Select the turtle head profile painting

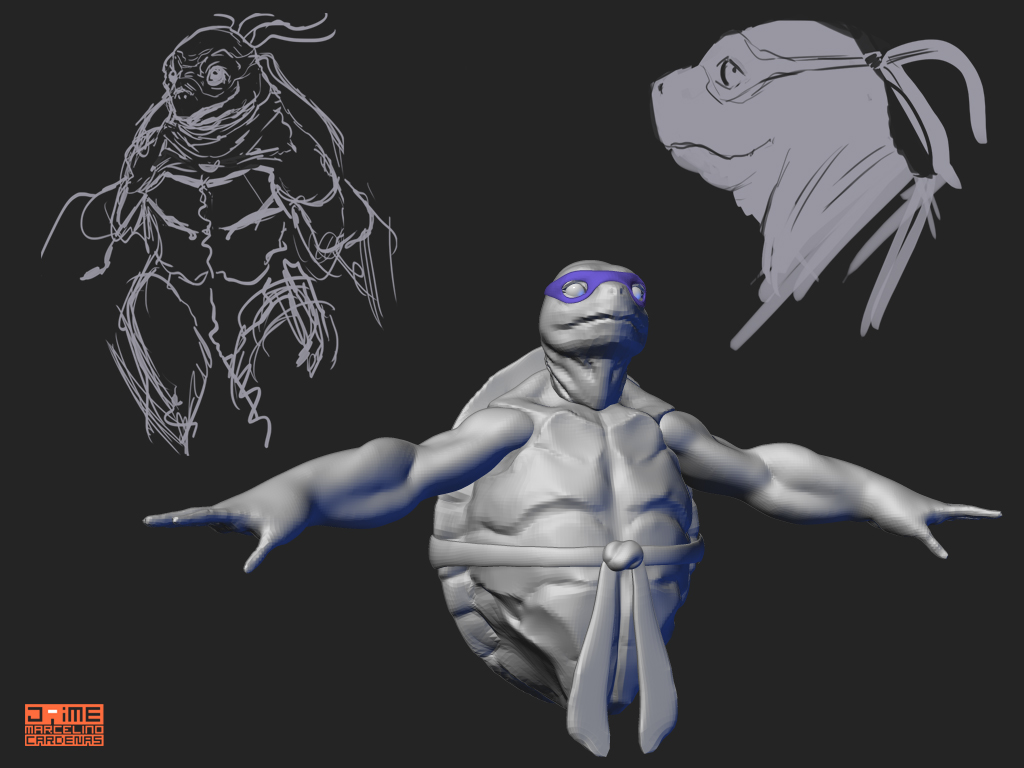point(820,183)
